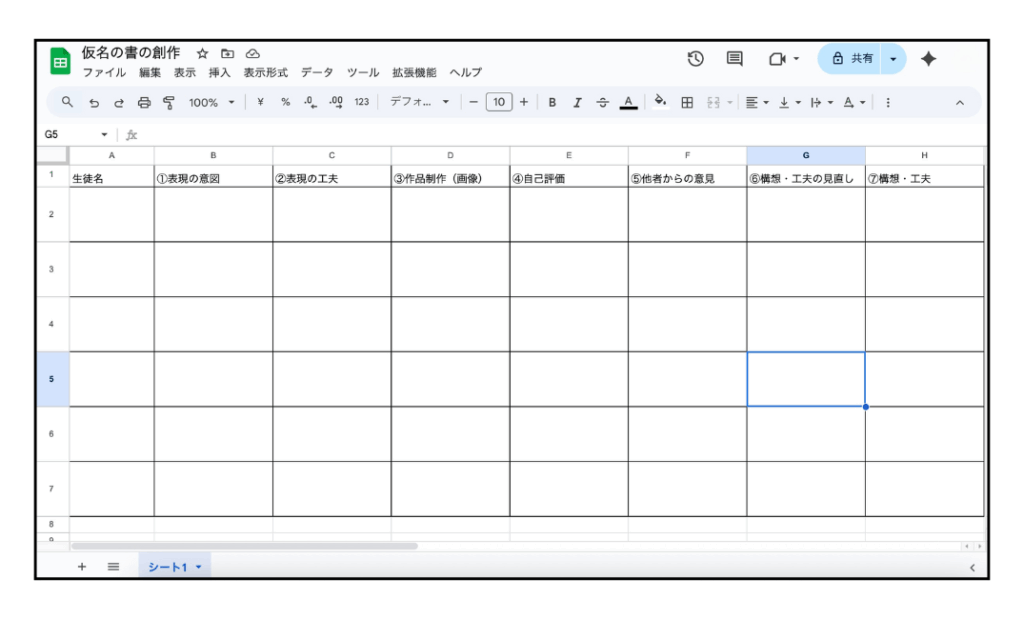
Task: Open the データ menu
Action: (x=317, y=73)
